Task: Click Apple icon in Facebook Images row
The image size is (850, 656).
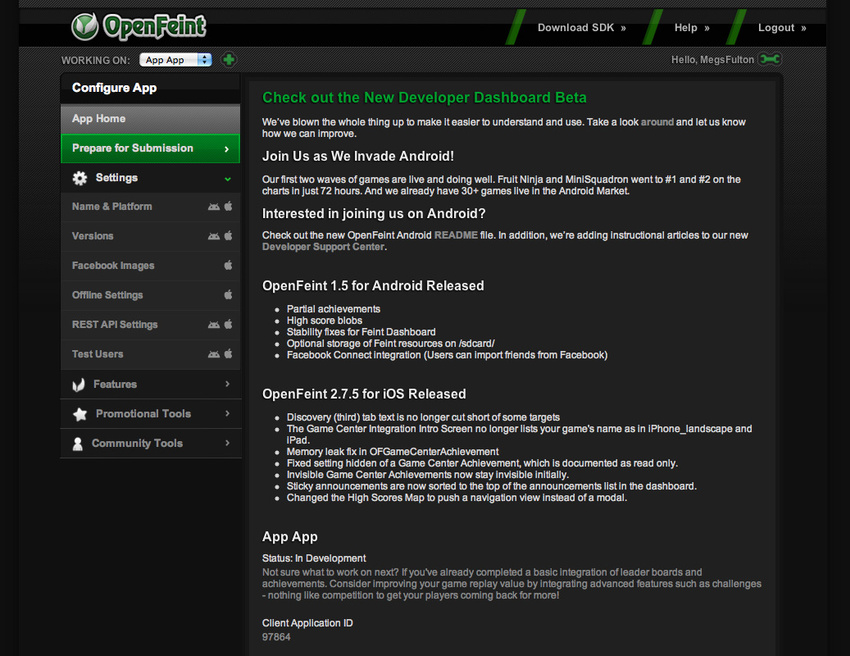Action: (x=228, y=265)
